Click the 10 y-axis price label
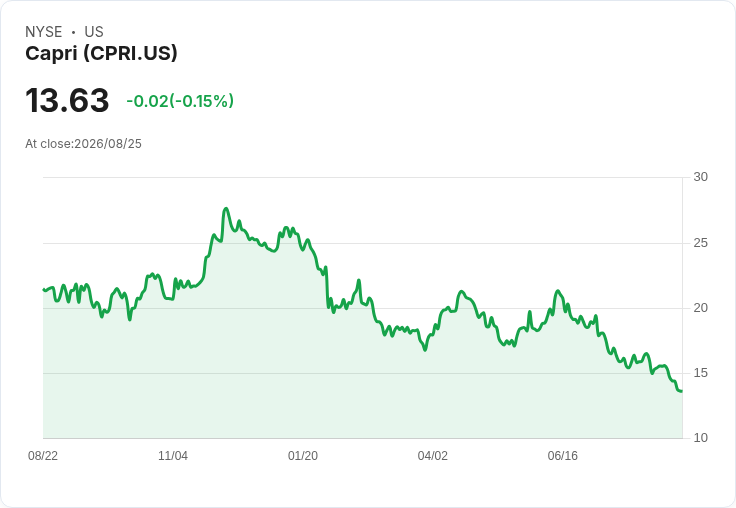This screenshot has height=508, width=736. coord(700,438)
